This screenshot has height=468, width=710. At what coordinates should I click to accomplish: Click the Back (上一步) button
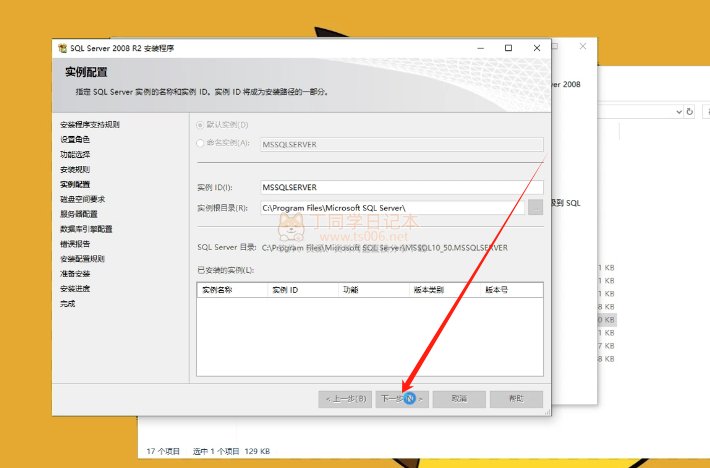pos(345,399)
